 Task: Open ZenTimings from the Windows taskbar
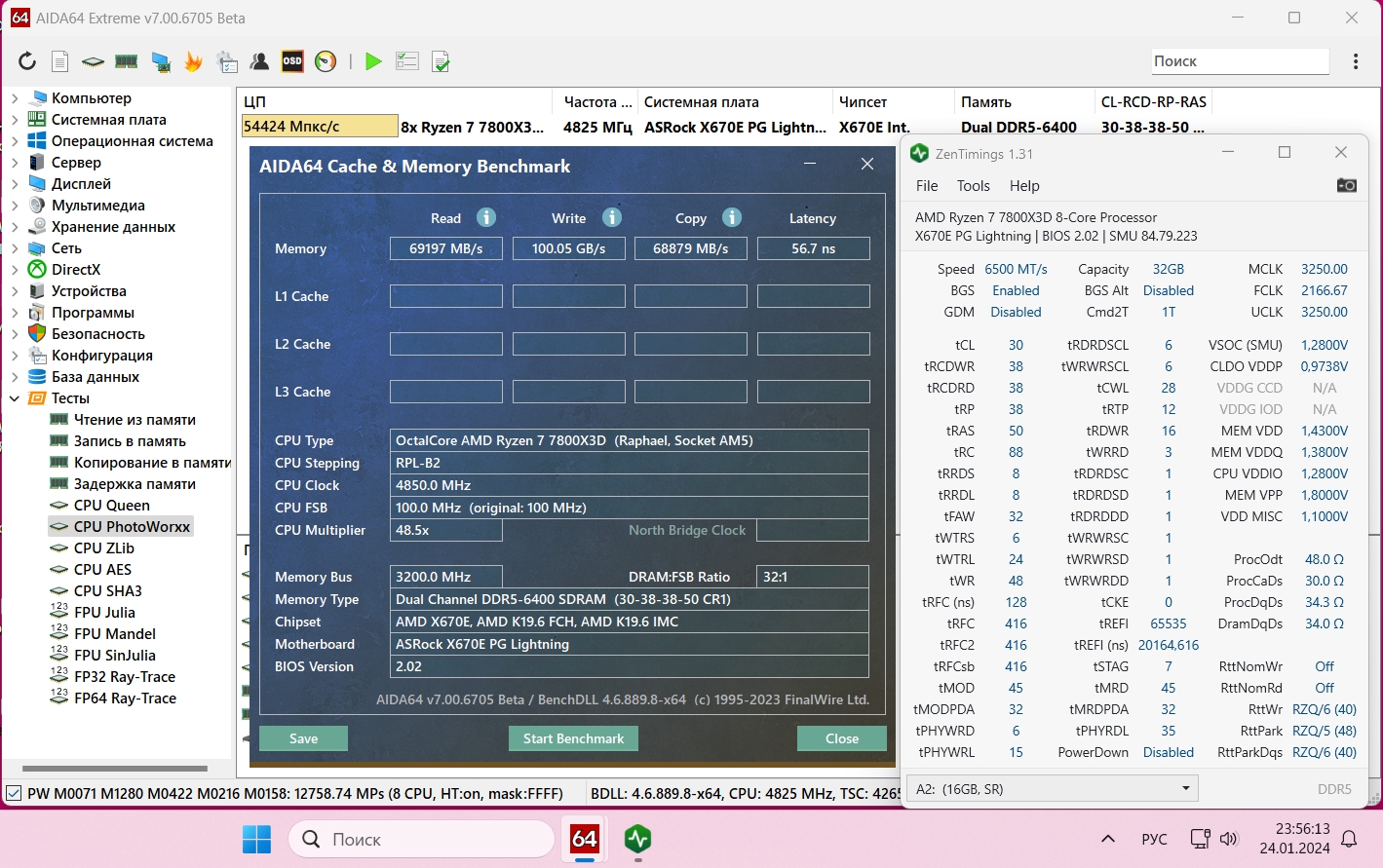(638, 838)
